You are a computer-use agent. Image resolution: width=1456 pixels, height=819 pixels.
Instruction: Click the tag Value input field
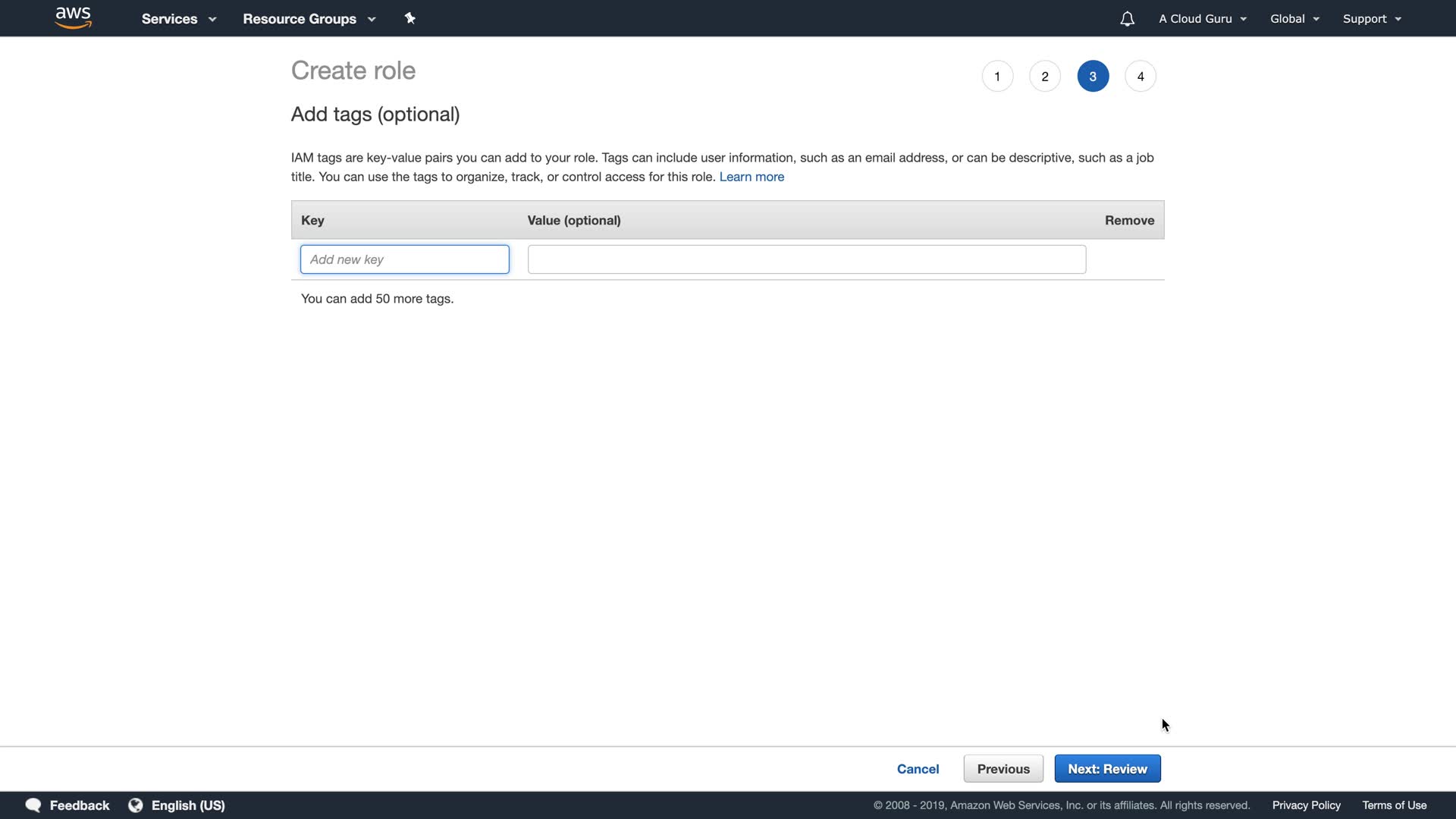pos(807,259)
